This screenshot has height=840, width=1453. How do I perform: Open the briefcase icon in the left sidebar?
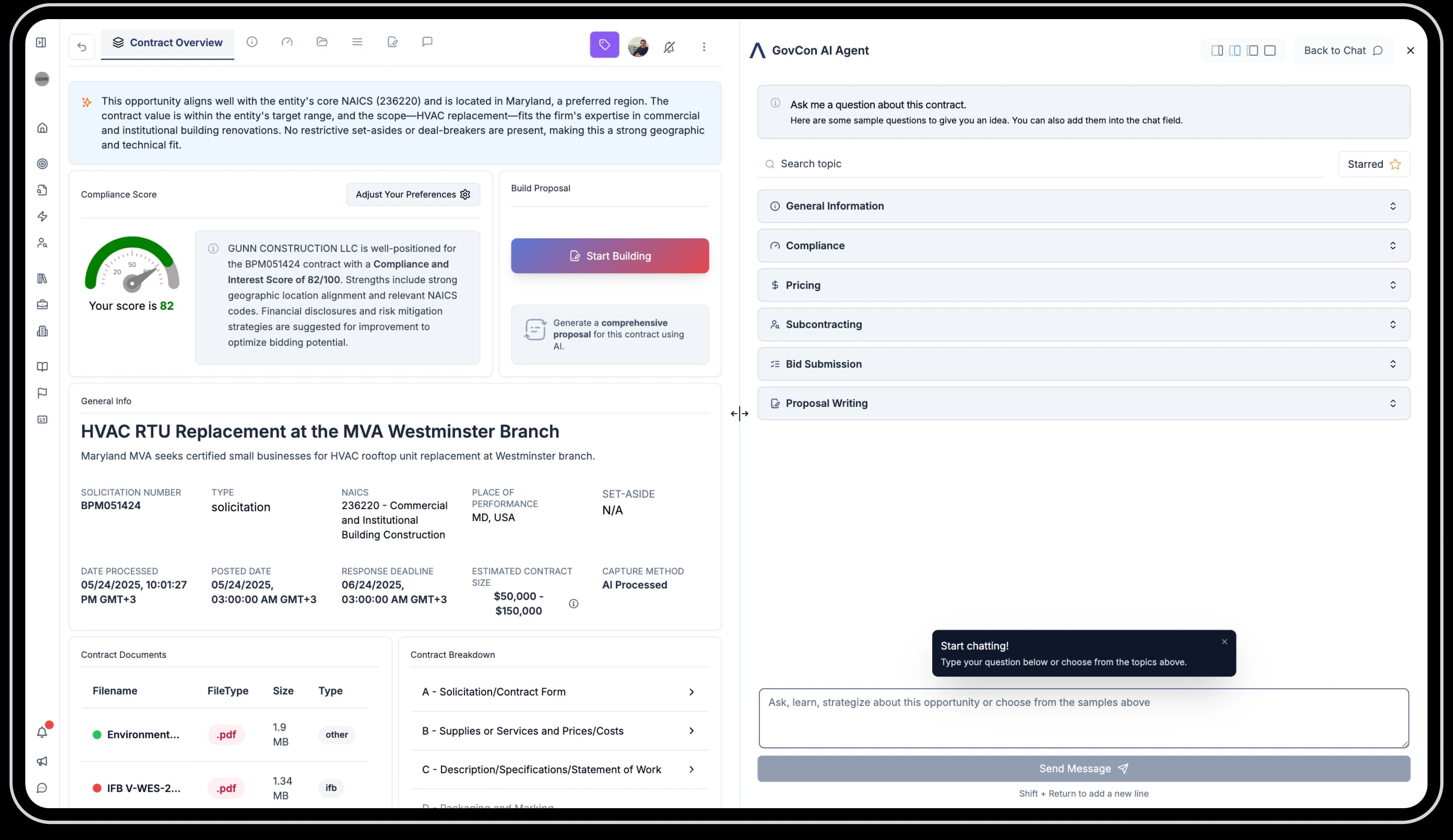click(x=43, y=304)
